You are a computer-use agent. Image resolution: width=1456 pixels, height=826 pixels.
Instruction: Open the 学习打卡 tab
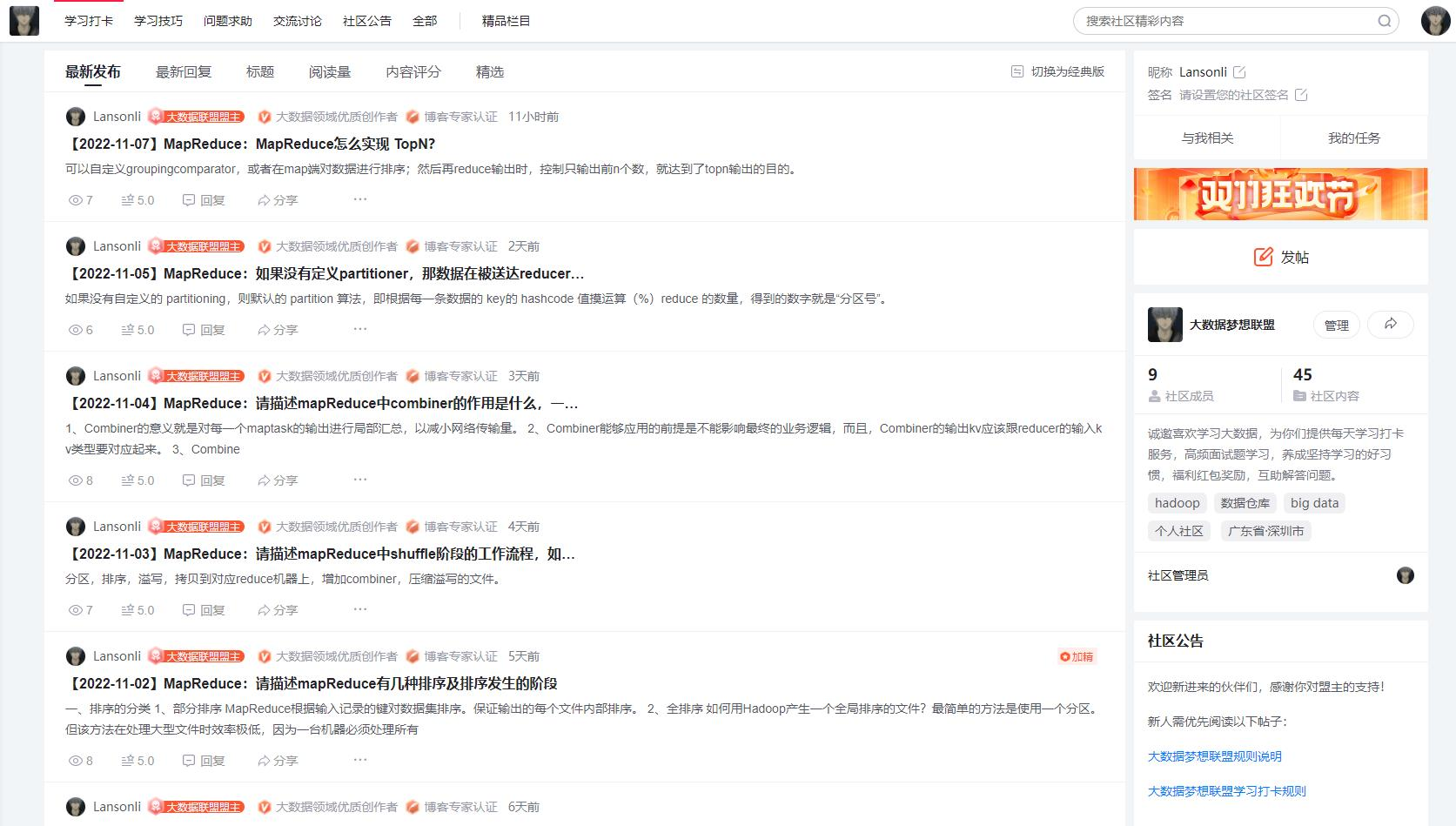click(89, 21)
